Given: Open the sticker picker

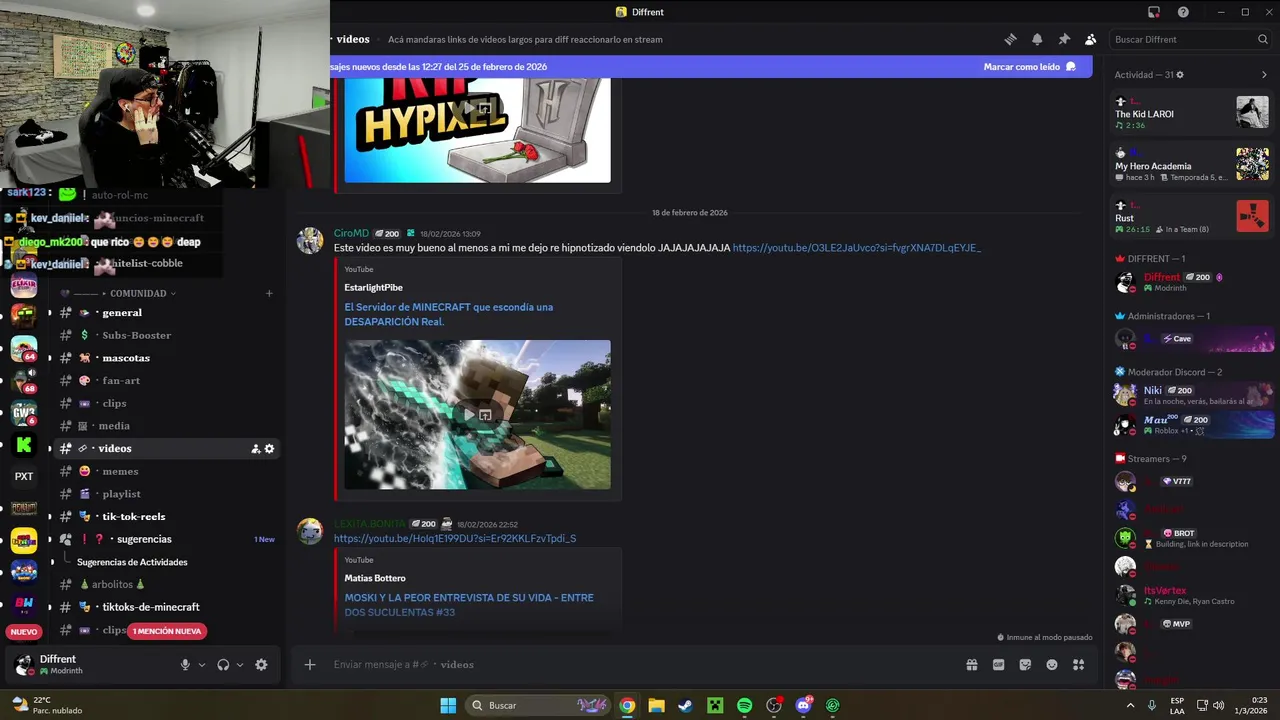Looking at the screenshot, I should pos(1025,665).
